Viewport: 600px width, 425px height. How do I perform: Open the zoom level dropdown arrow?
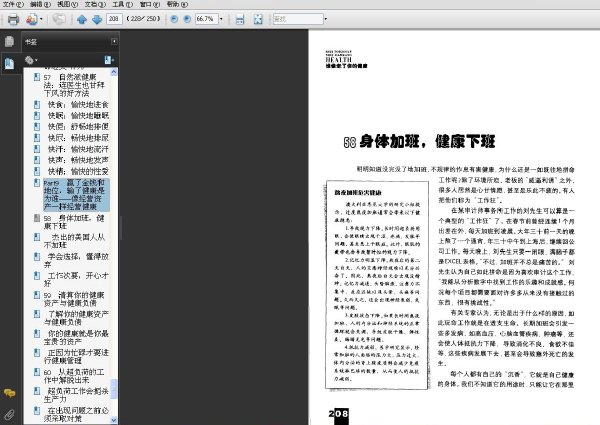coord(221,19)
